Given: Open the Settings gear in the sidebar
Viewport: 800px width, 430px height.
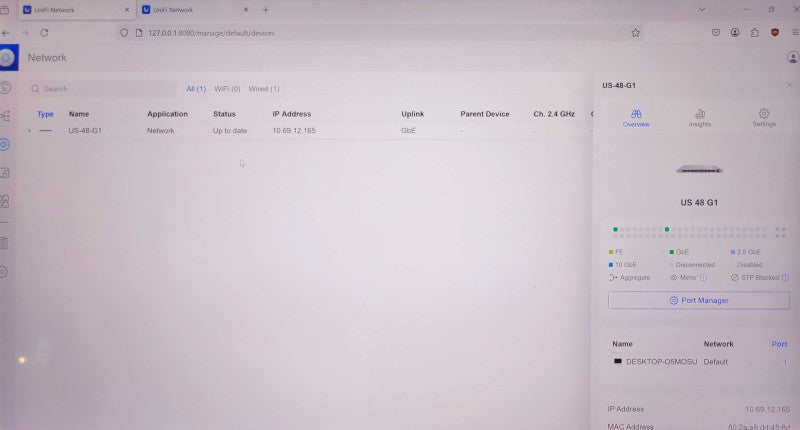Looking at the screenshot, I should pos(4,272).
